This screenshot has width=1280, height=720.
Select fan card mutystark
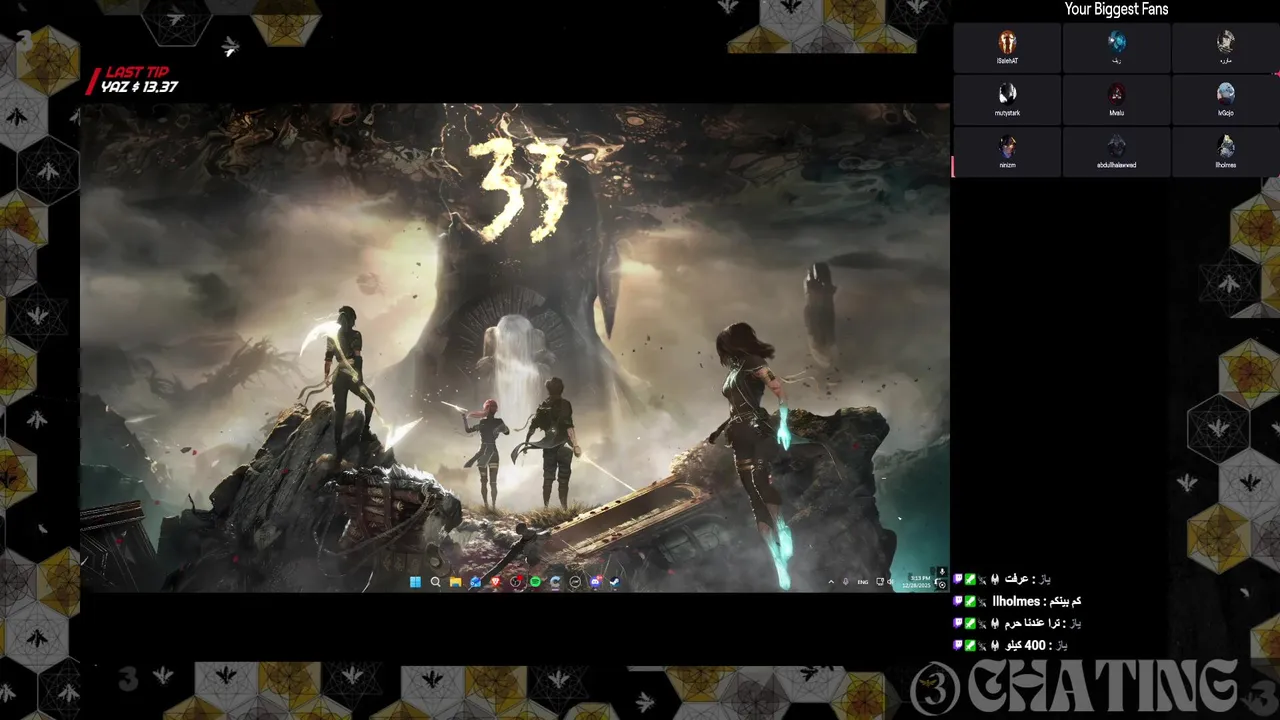click(x=1007, y=99)
